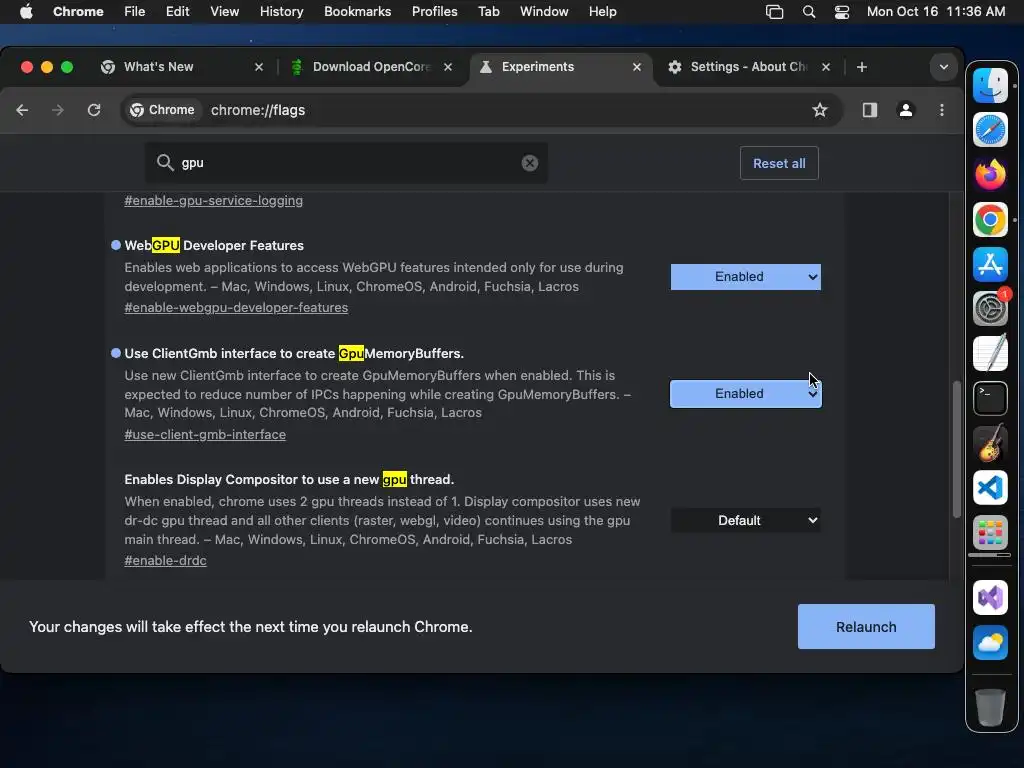
Task: Open the Bookmarks menu
Action: (x=357, y=12)
